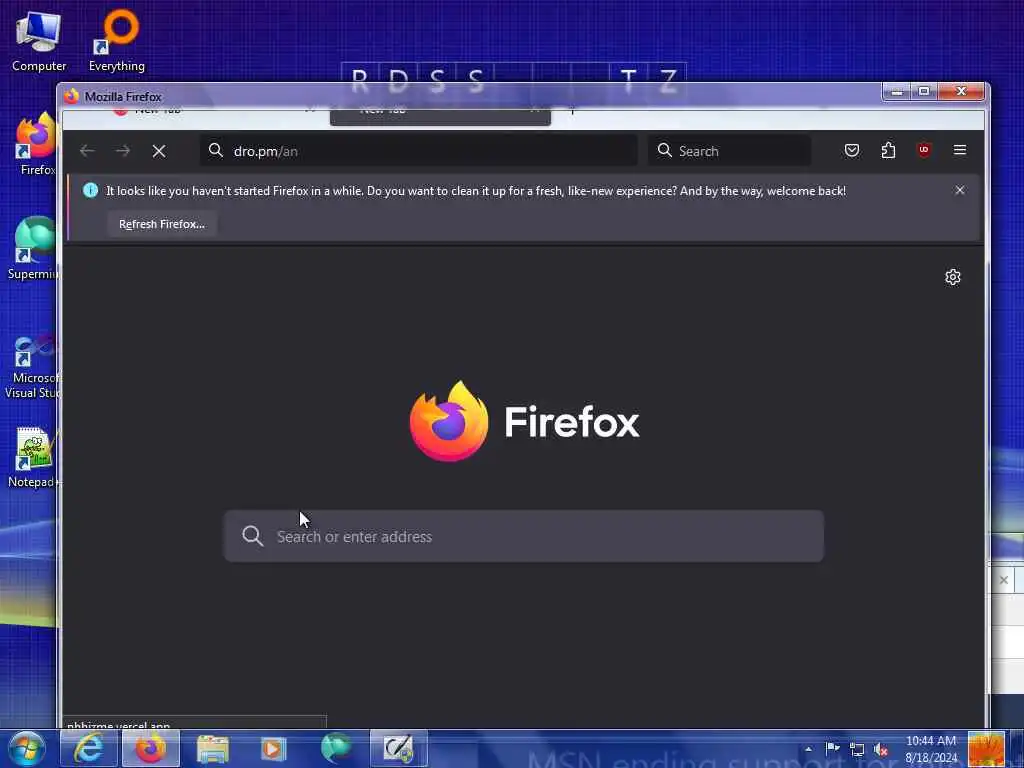
Task: Open Windows Media Player from taskbar
Action: tap(274, 748)
